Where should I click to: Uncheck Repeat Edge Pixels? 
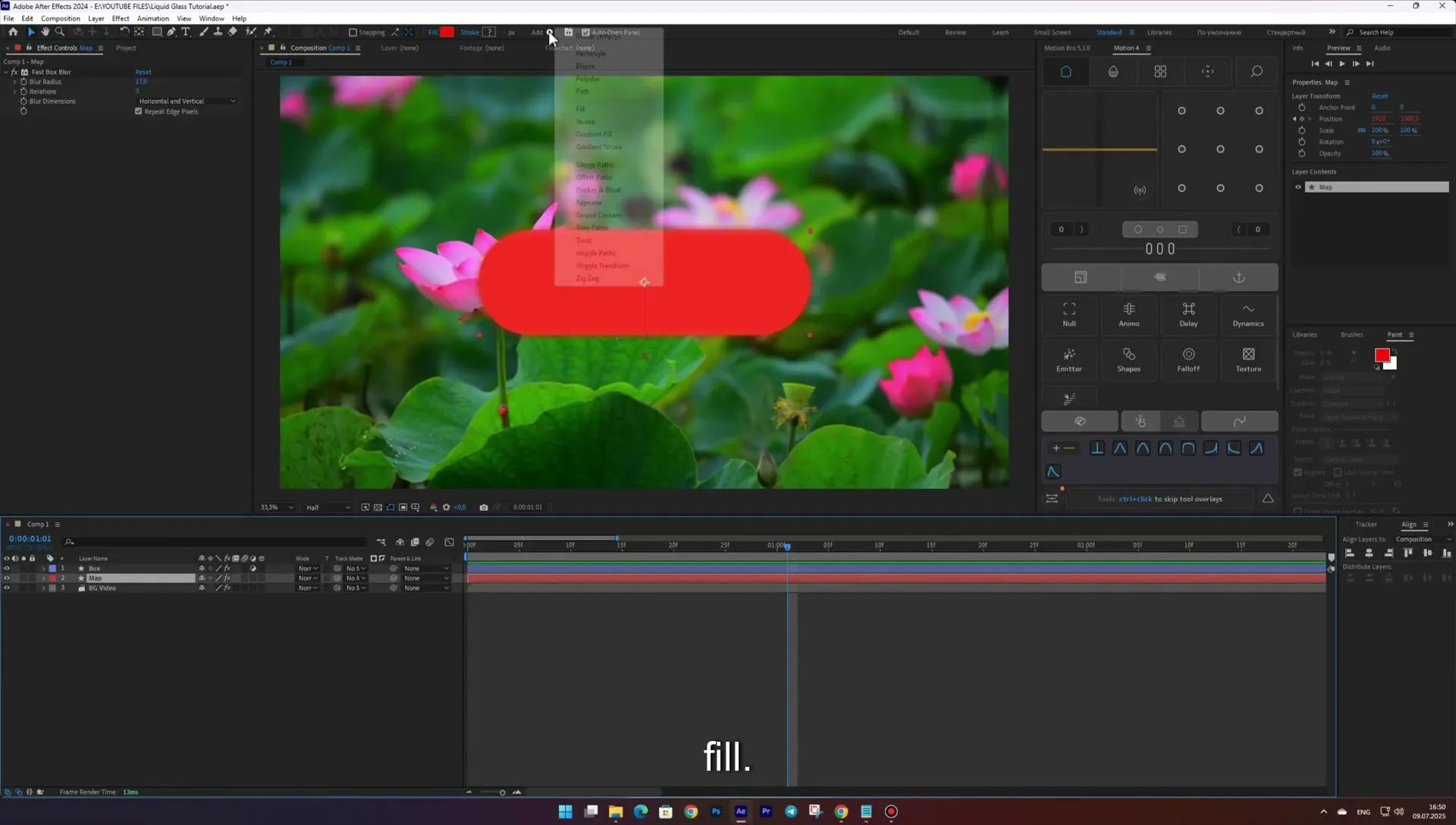139,111
